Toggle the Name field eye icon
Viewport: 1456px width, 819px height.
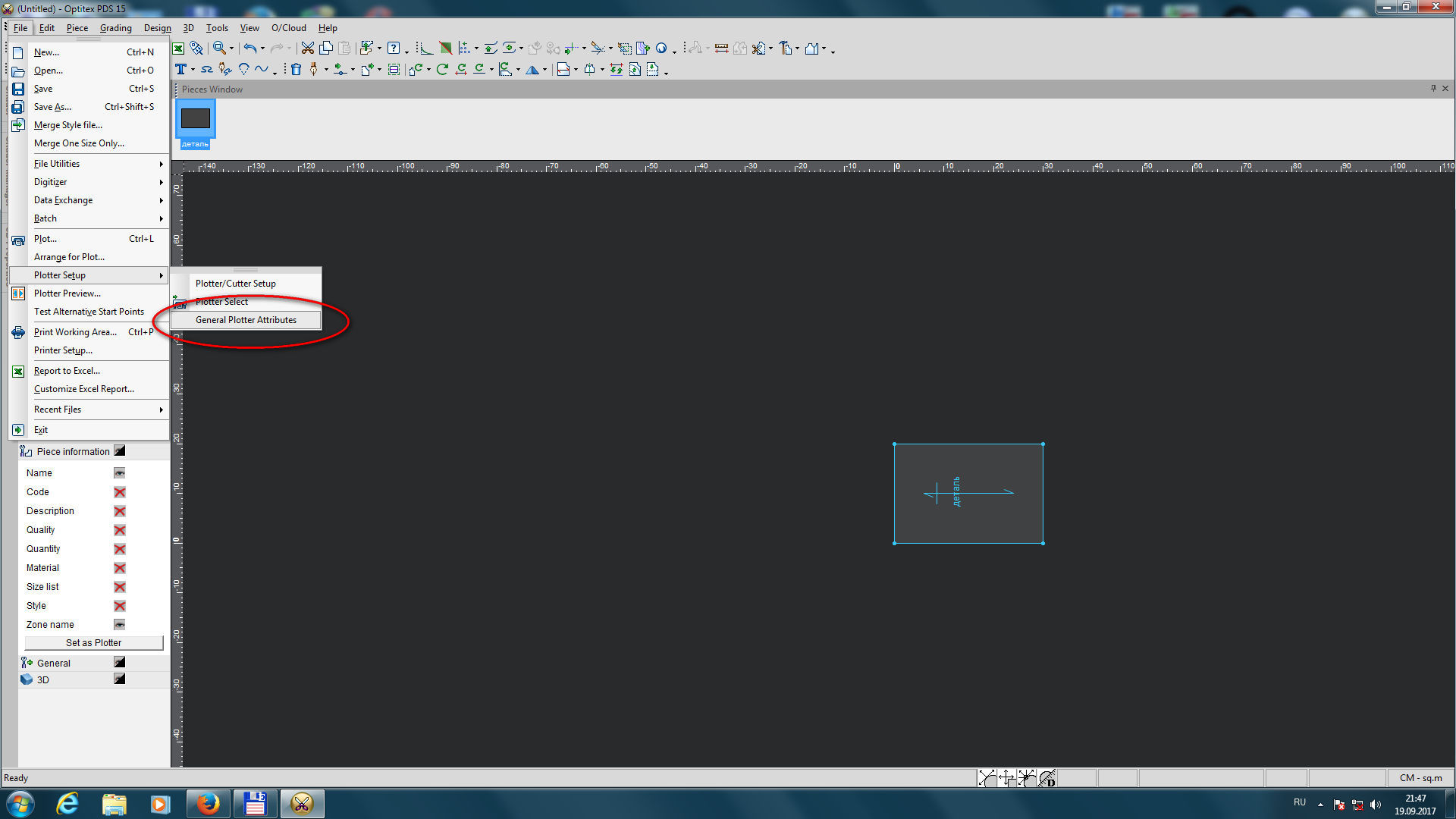click(120, 473)
